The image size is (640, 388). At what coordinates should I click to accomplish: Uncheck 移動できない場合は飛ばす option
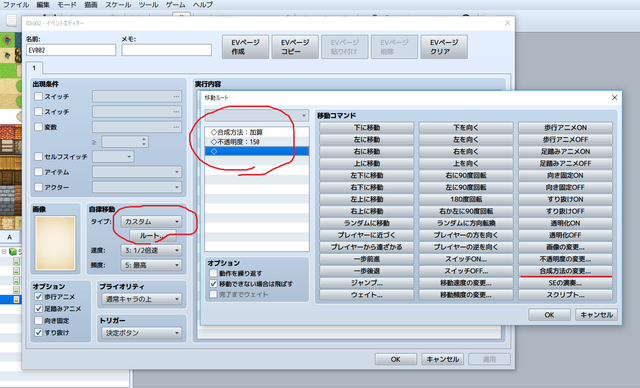tap(213, 284)
